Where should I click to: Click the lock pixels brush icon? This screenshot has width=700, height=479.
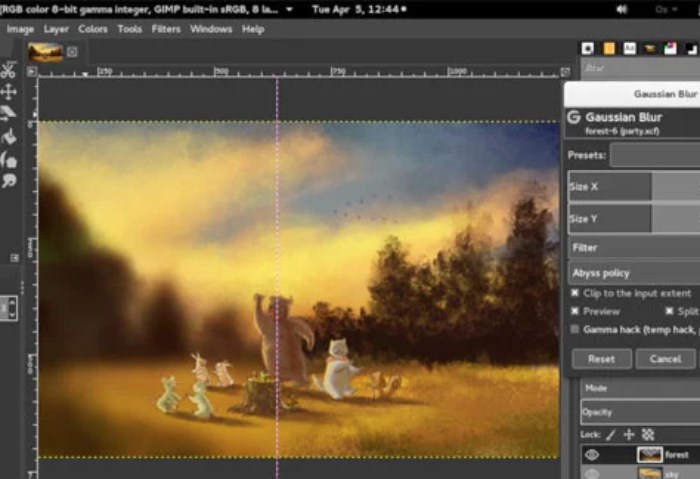coord(611,434)
